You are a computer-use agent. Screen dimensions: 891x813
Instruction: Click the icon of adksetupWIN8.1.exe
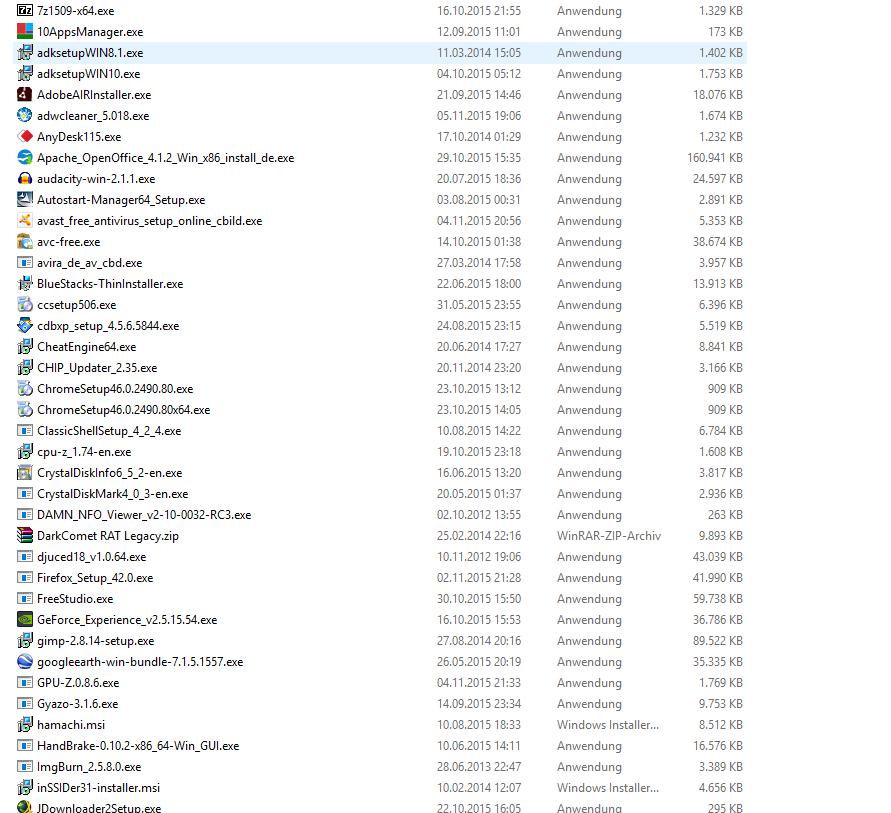click(x=24, y=52)
